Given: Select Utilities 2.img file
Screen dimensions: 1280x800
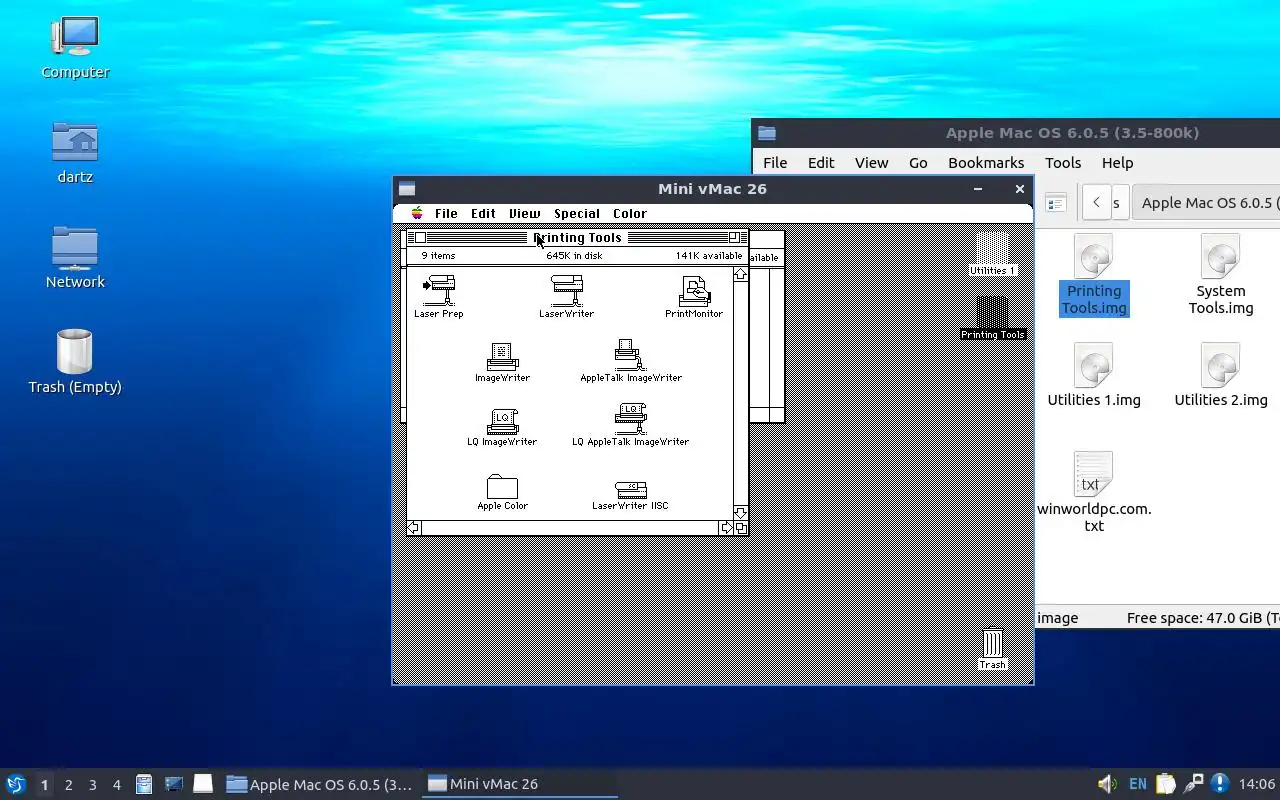Looking at the screenshot, I should click(x=1221, y=375).
